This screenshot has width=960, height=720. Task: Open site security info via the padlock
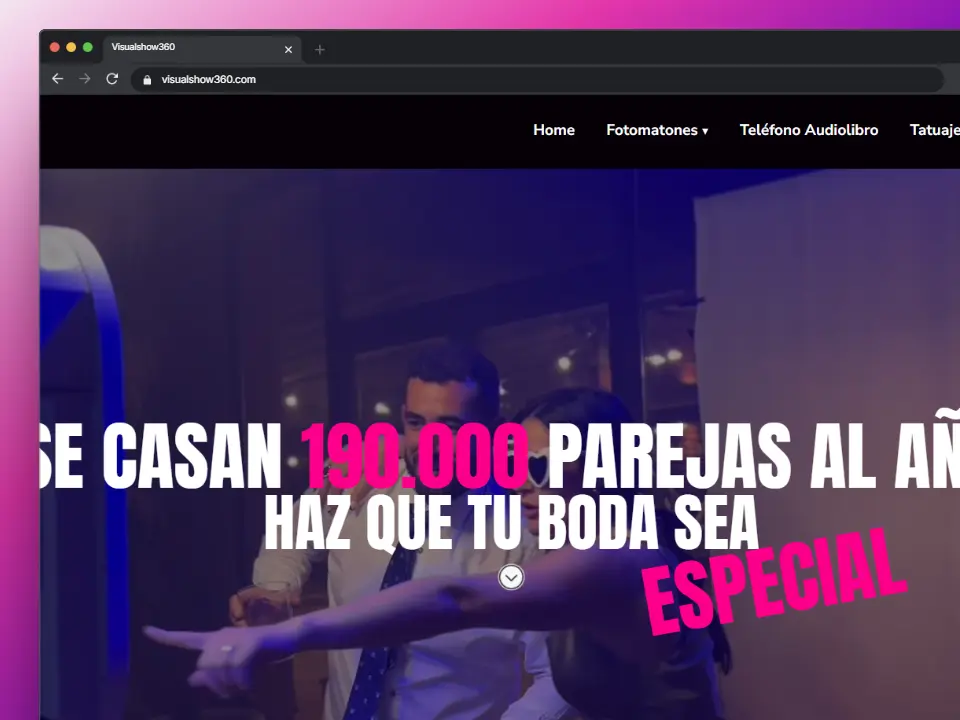pos(147,79)
